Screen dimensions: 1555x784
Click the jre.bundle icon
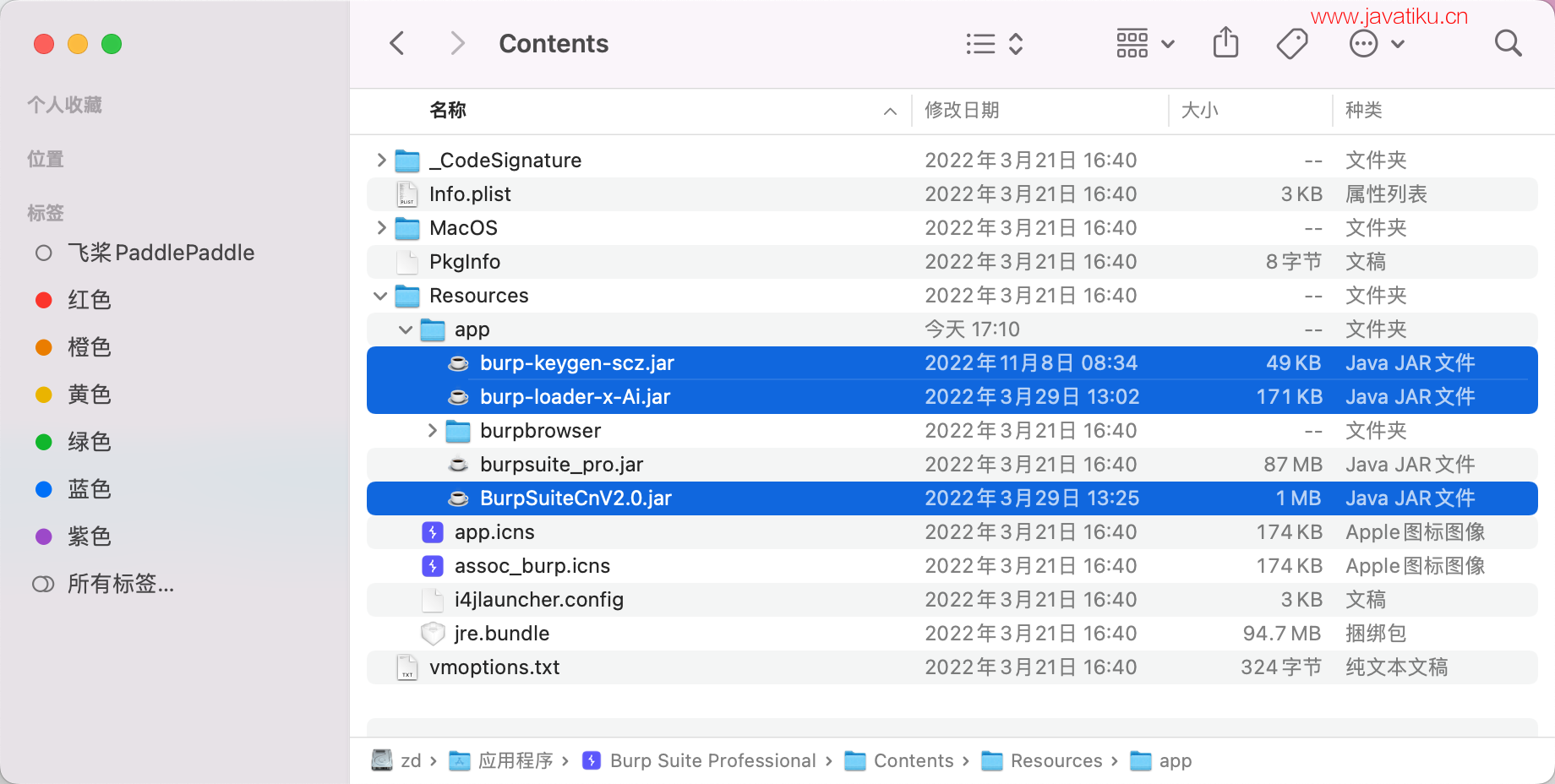tap(433, 634)
